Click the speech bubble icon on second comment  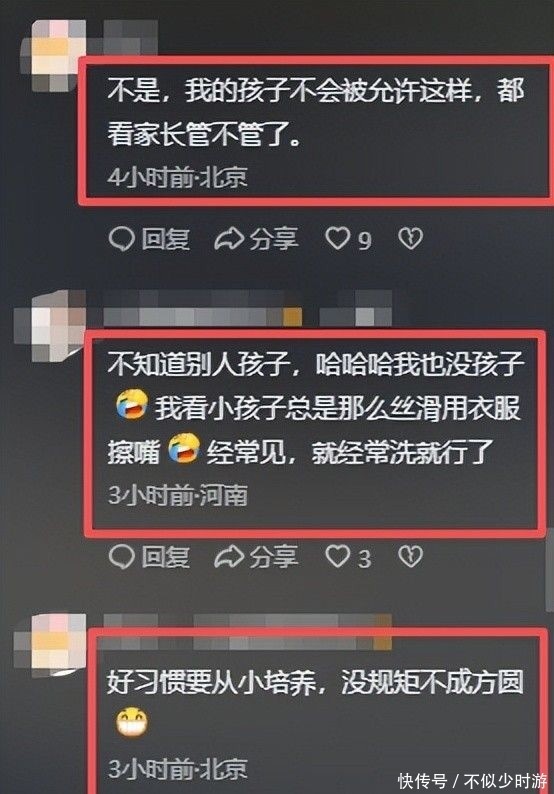point(121,557)
